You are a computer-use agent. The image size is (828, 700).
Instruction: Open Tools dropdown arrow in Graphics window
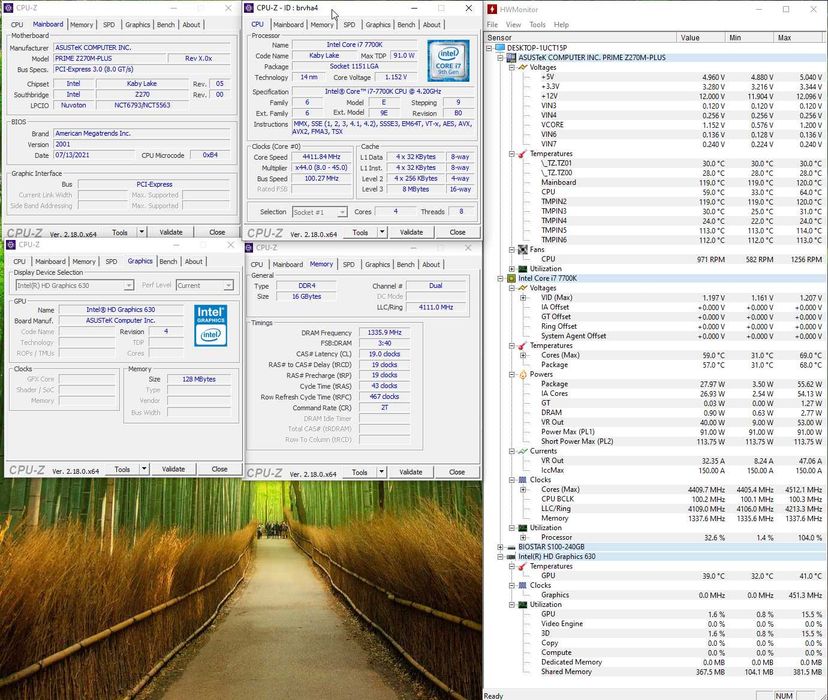coord(144,469)
